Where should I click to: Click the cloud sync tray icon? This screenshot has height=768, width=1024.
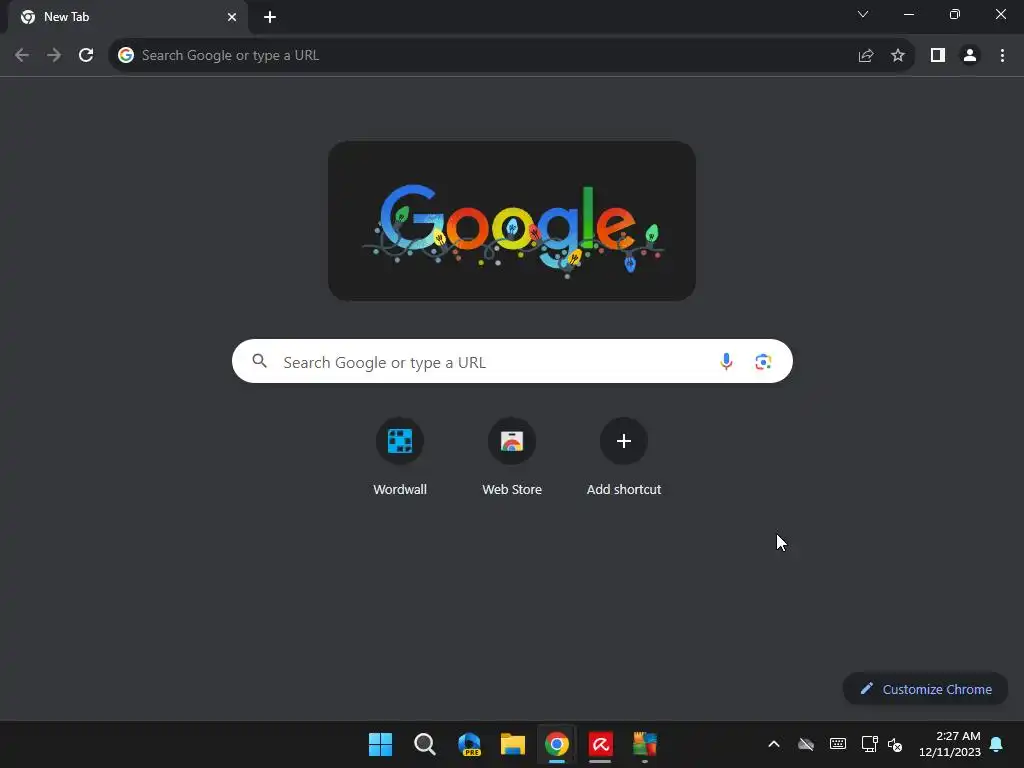806,744
